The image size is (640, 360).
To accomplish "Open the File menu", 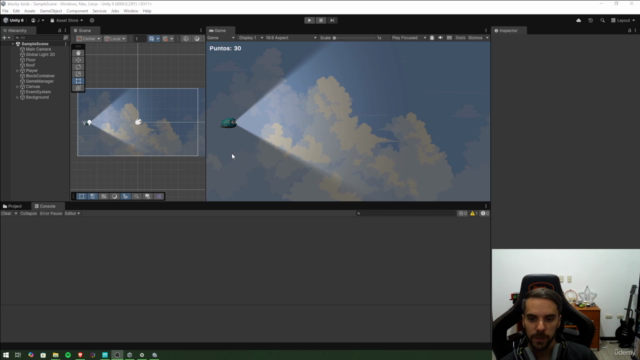I will pyautogui.click(x=5, y=11).
